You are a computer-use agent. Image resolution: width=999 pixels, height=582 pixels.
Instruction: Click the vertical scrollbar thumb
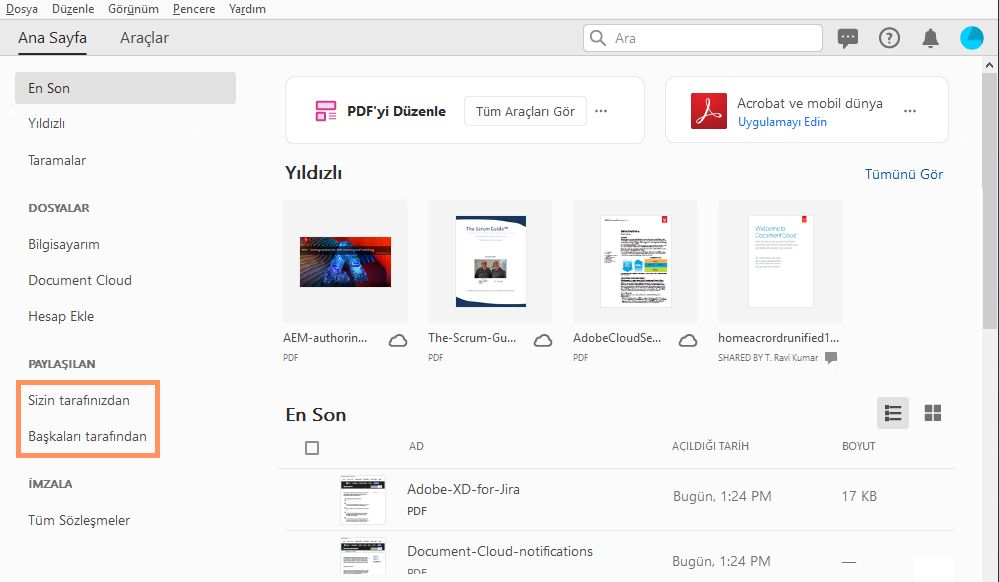(989, 201)
